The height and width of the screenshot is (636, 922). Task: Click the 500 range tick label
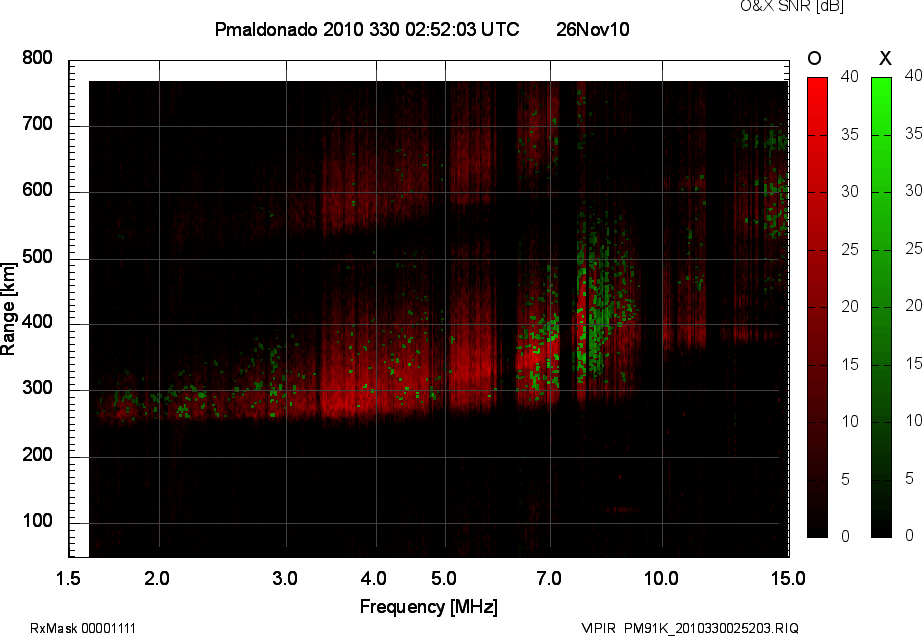click(37, 257)
